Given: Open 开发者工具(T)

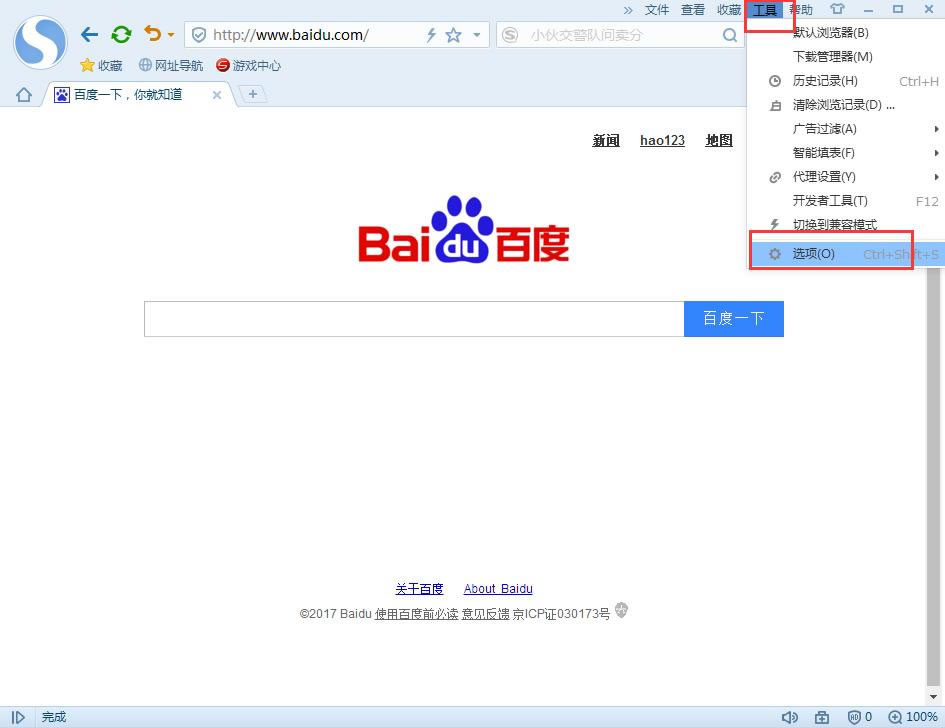Looking at the screenshot, I should pyautogui.click(x=846, y=201).
